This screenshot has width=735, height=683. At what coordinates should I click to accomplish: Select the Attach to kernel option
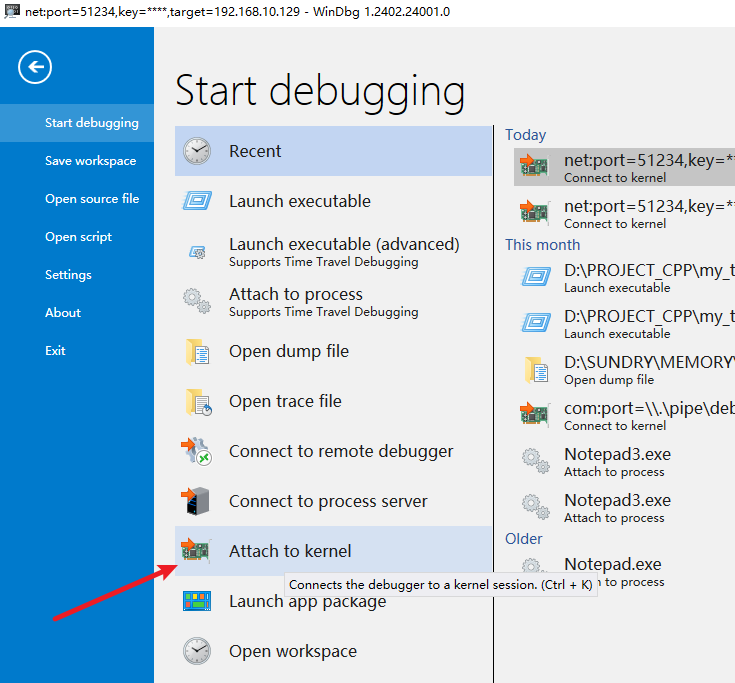[333, 551]
